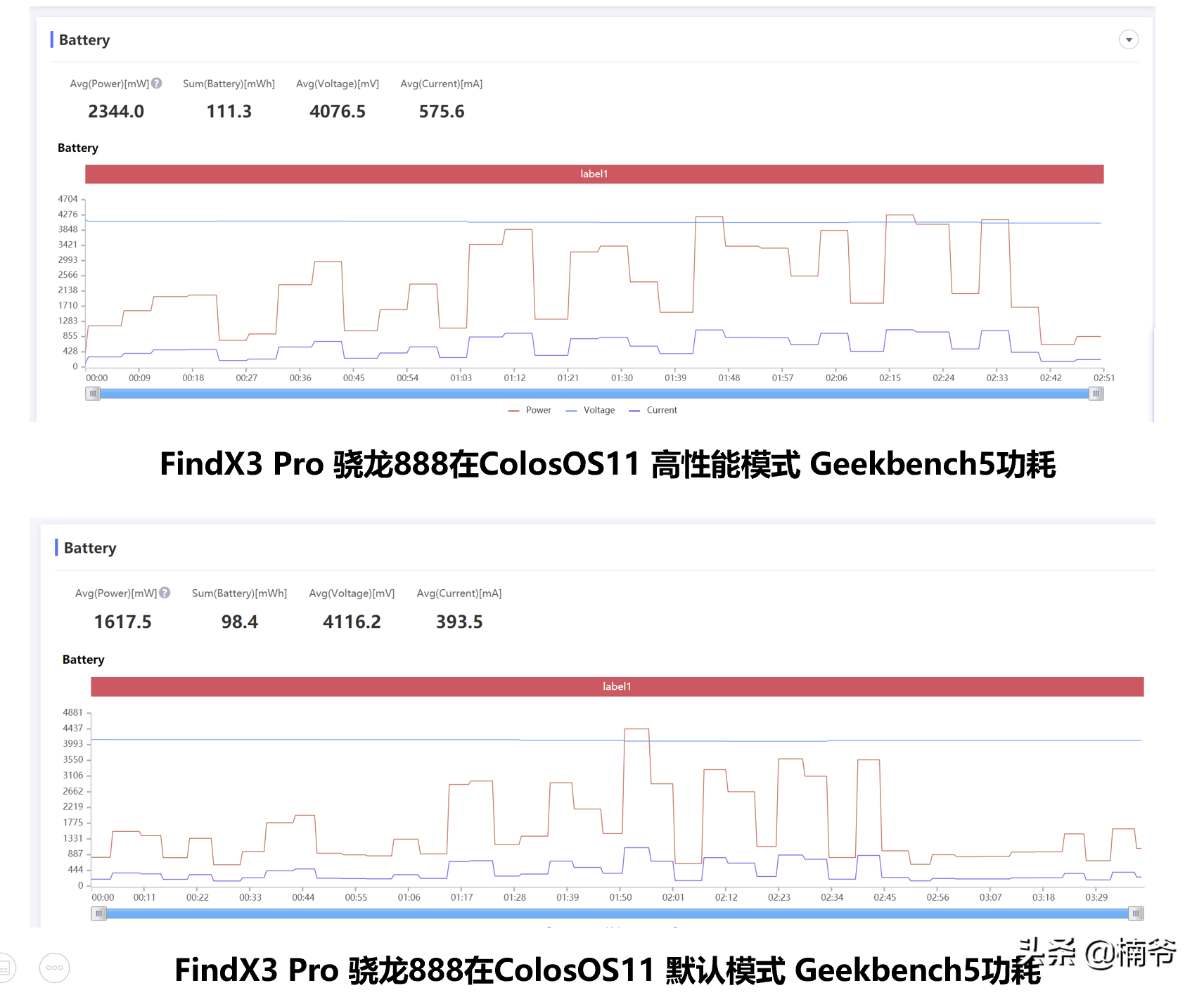Collapse the top Battery panel using the chevron
Image resolution: width=1204 pixels, height=995 pixels.
point(1129,39)
